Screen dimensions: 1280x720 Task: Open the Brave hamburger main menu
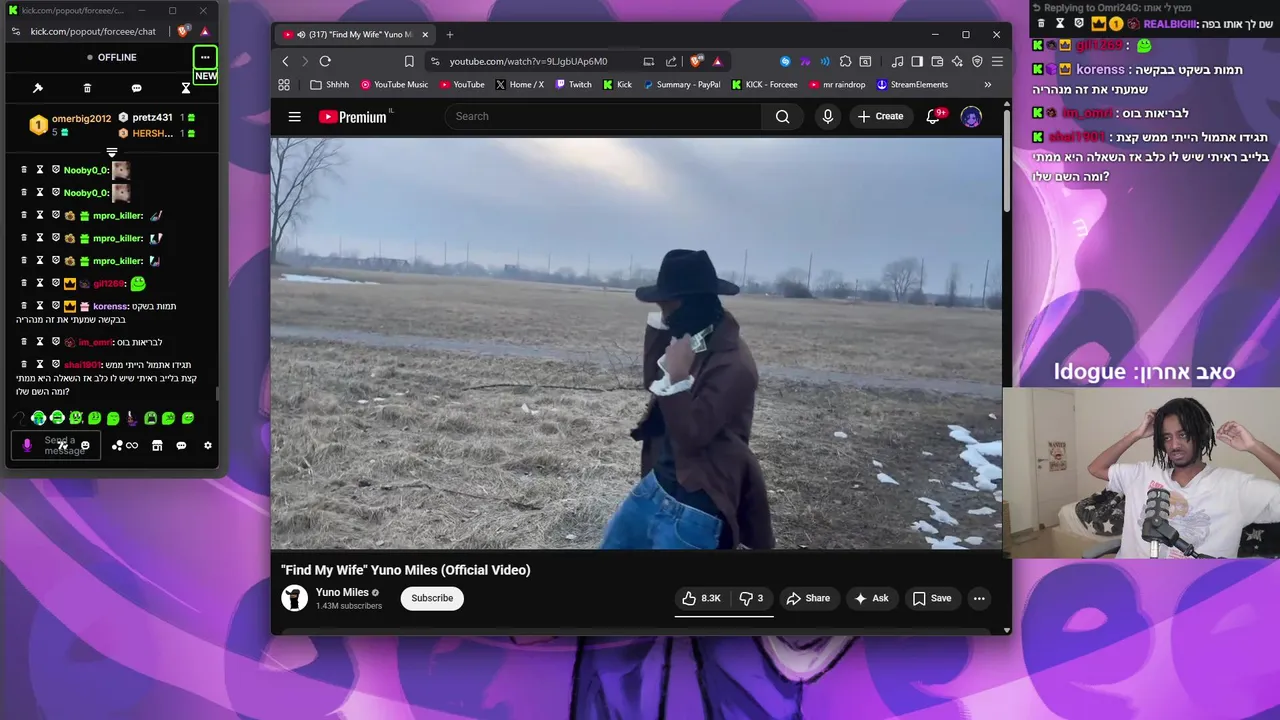[997, 61]
